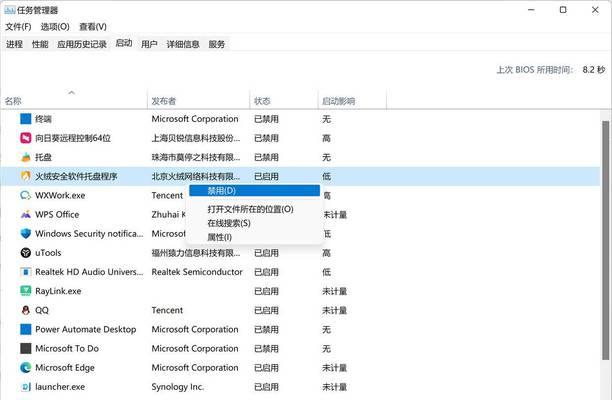Select the WXWork.exe icon

pos(26,196)
